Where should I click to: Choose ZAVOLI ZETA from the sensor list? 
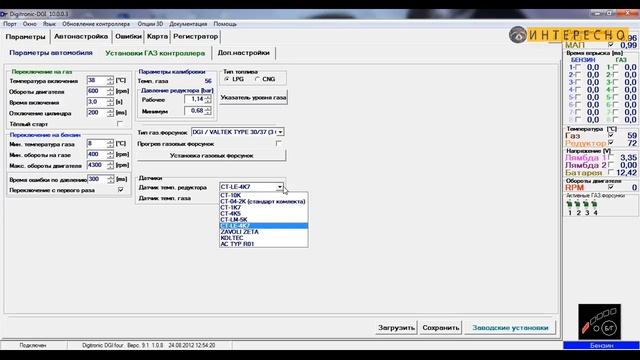[x=240, y=232]
